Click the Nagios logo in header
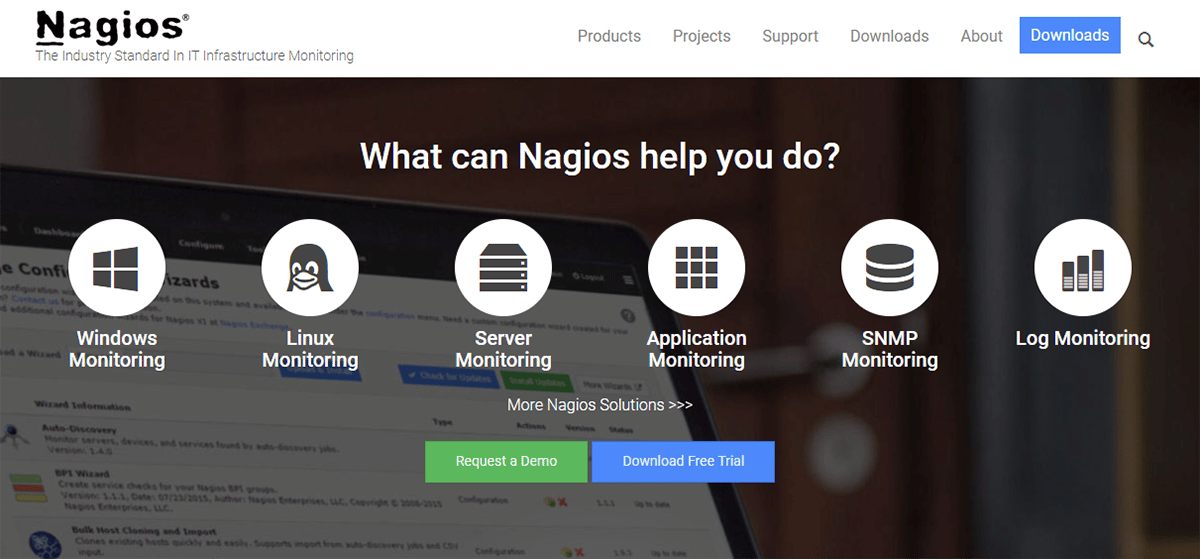Screen dimensions: 1200x559 click(110, 28)
